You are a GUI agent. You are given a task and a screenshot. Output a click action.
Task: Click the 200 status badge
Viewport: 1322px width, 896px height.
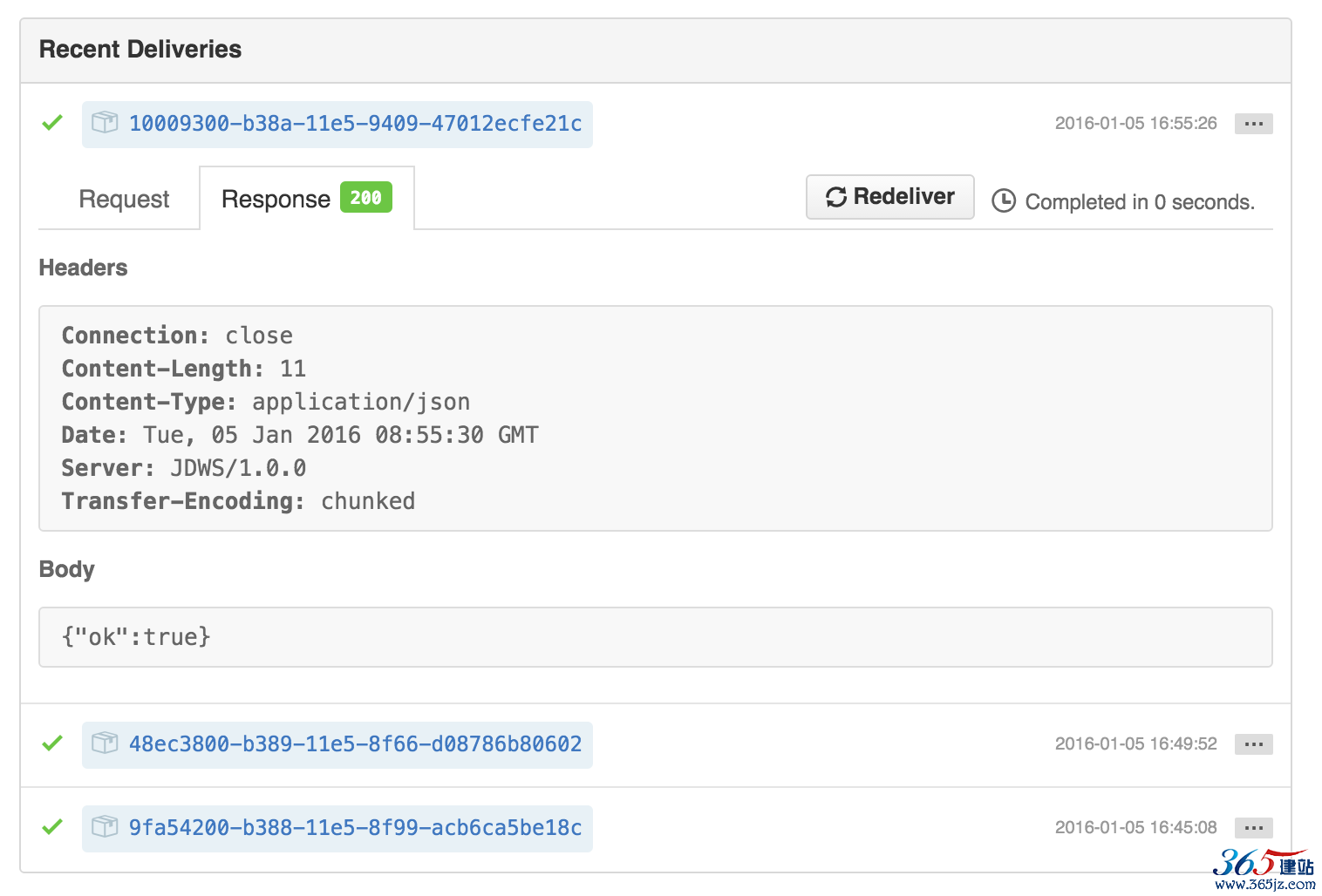[366, 198]
